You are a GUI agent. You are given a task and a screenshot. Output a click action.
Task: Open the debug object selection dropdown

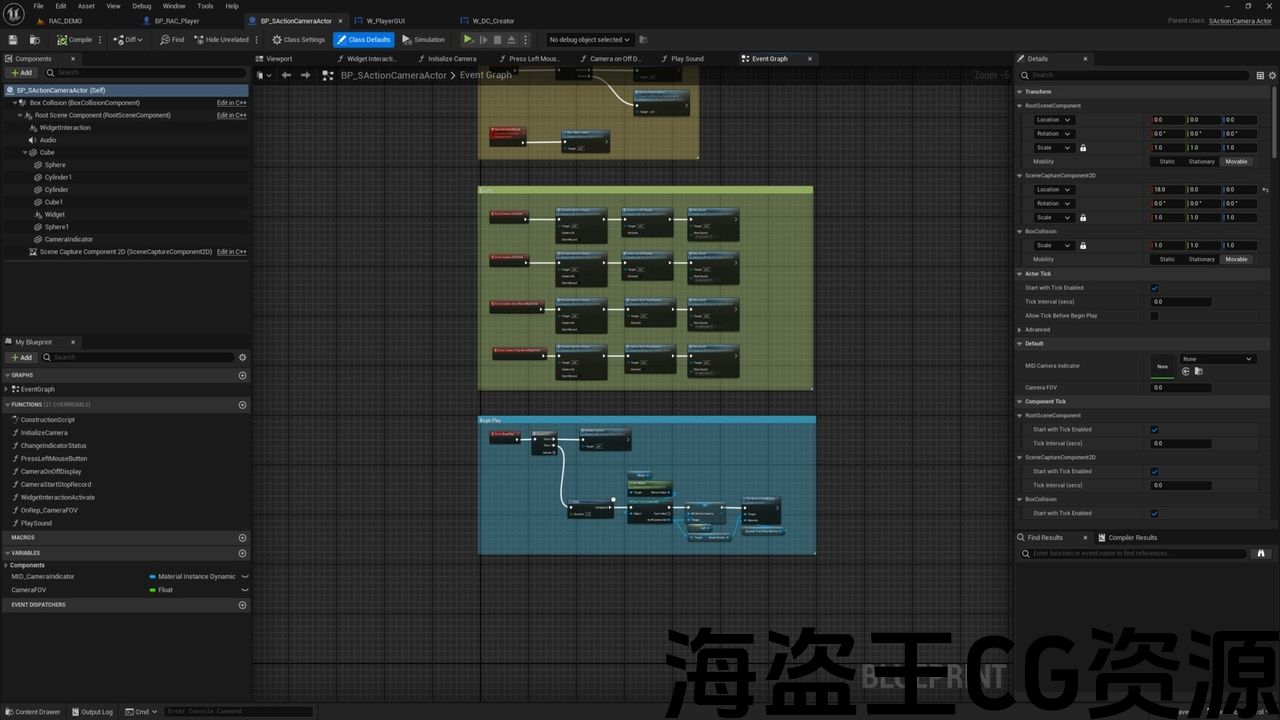589,40
